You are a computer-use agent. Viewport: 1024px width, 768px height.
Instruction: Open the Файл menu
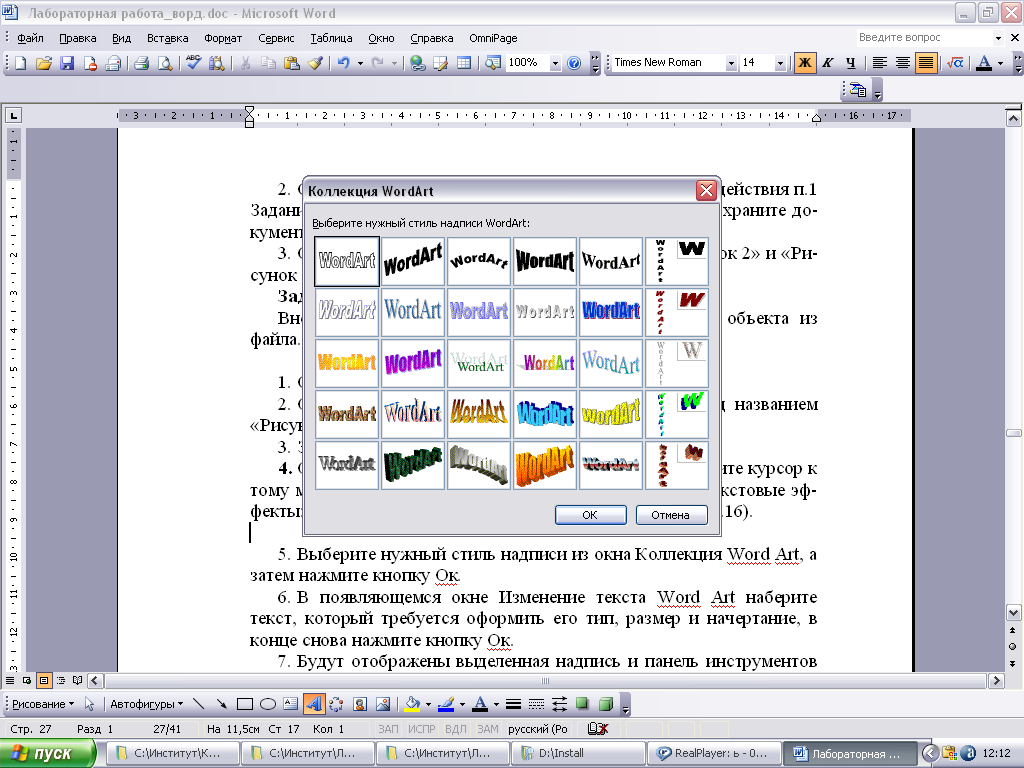click(x=30, y=38)
